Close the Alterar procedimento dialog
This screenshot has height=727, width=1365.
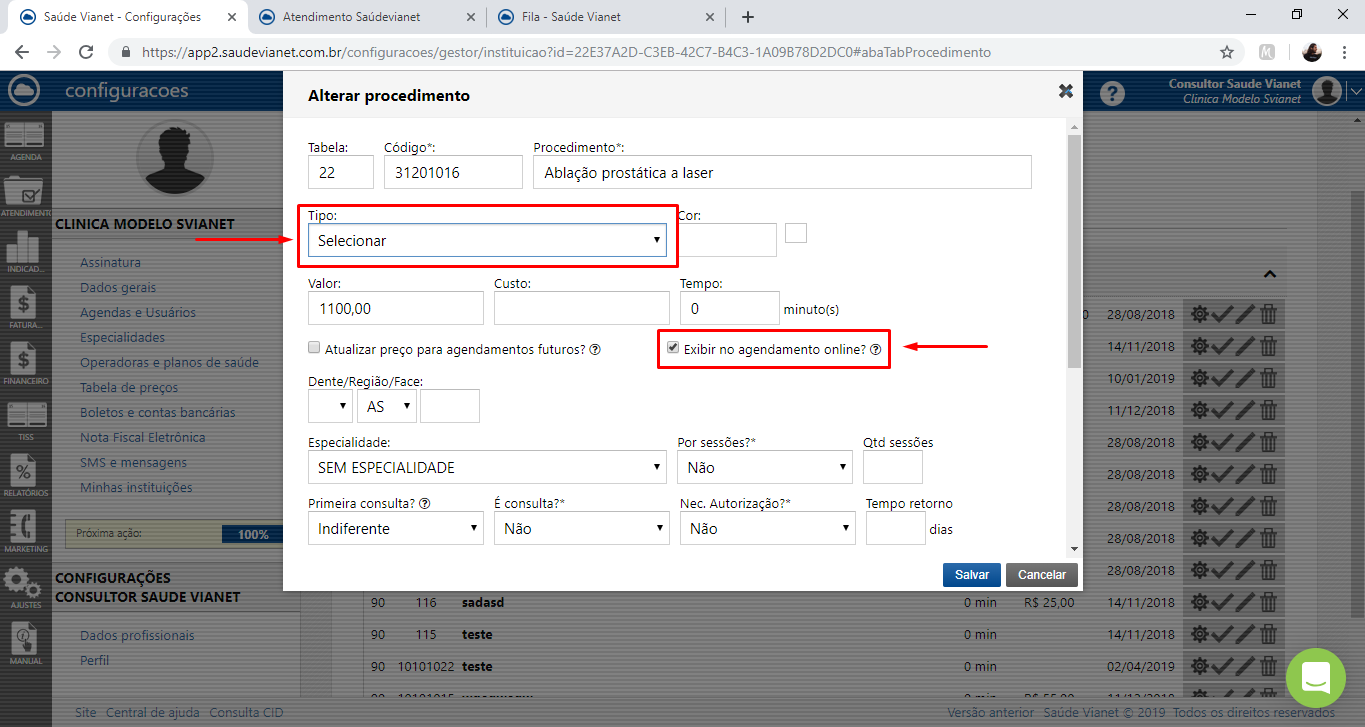tap(1066, 91)
